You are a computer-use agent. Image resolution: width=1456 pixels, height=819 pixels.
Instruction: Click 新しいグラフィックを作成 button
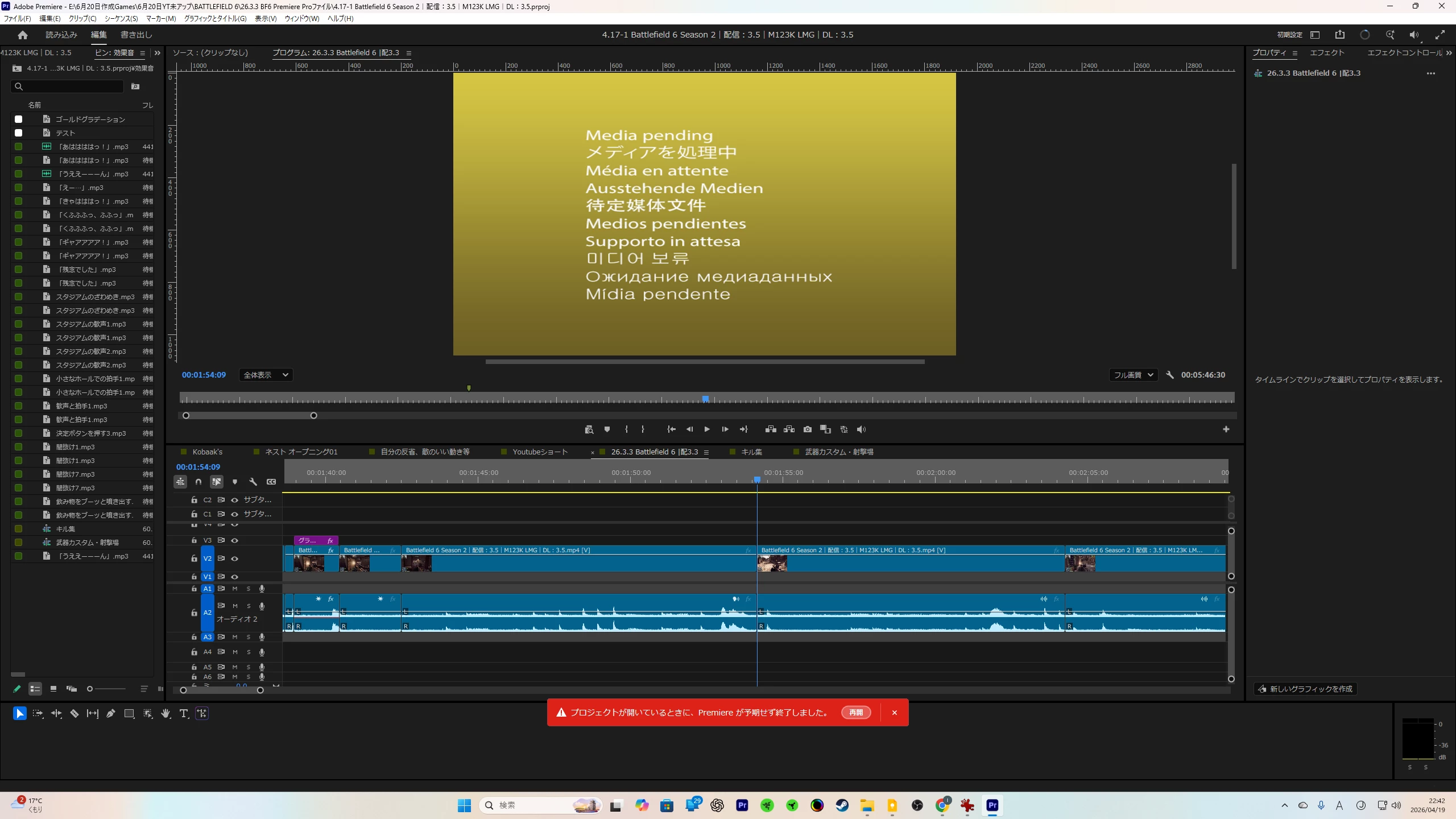[x=1305, y=689]
